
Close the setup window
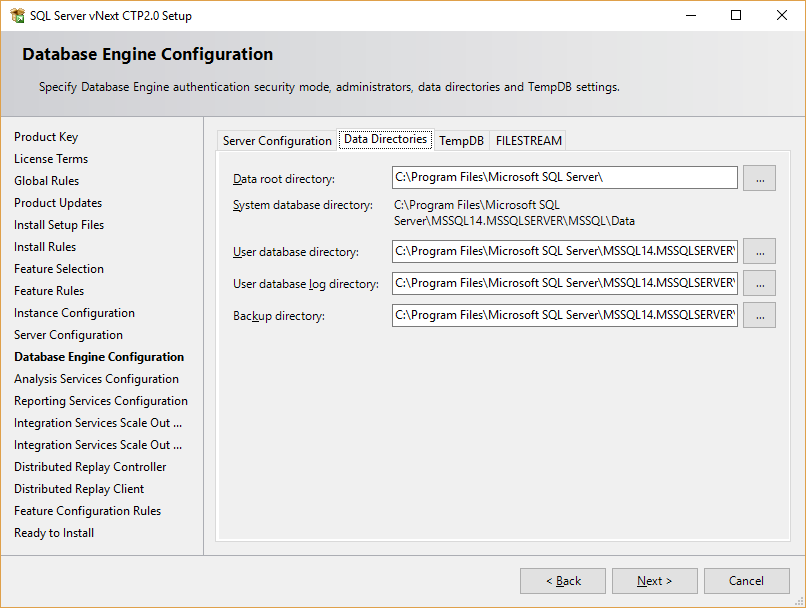[782, 15]
